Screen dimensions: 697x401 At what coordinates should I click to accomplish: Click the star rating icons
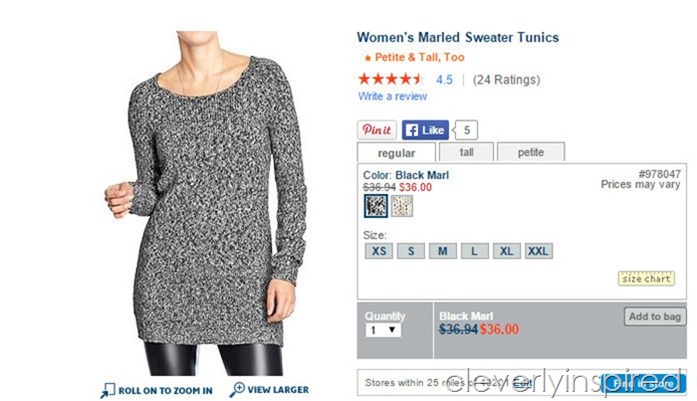coord(390,80)
